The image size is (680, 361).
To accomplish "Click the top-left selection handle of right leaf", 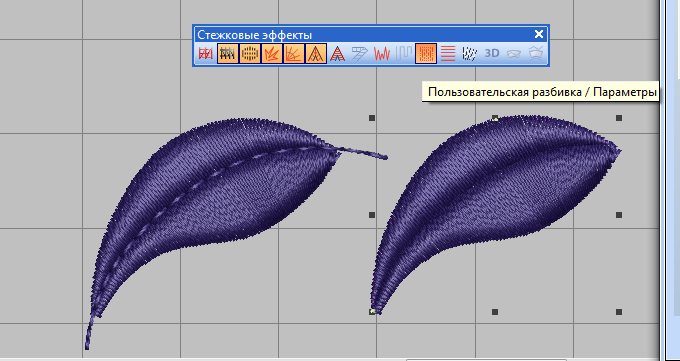I will [372, 118].
